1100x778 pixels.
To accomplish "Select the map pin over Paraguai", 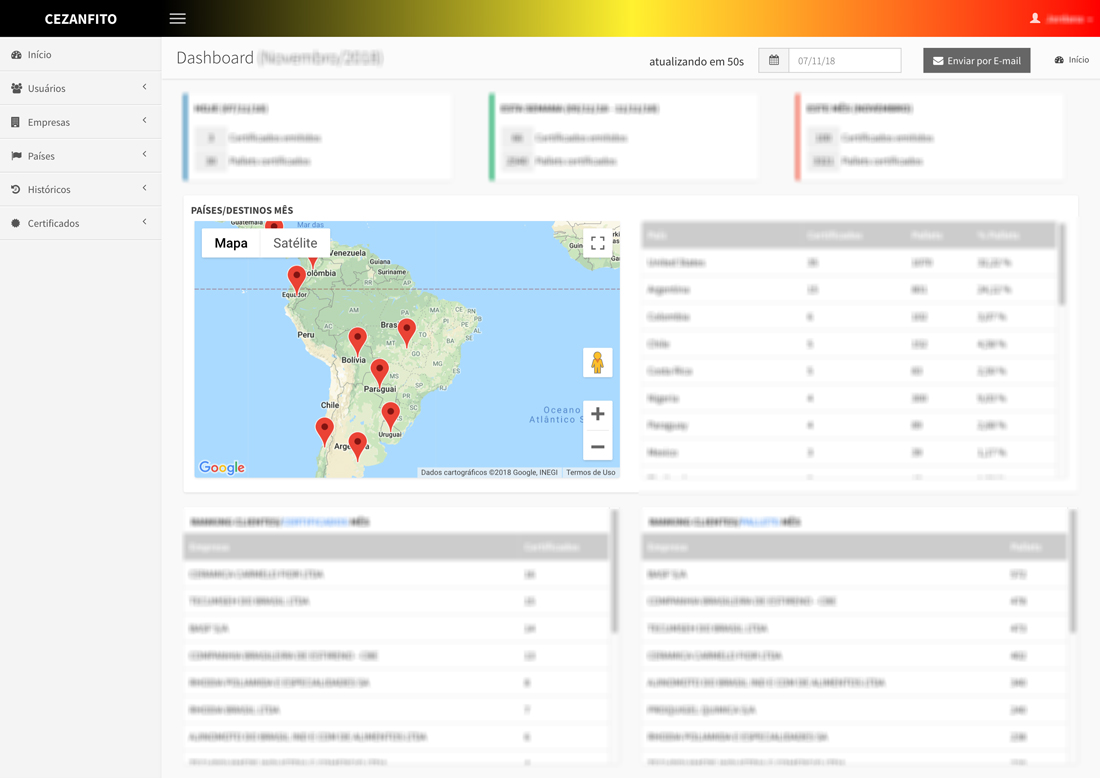I will pos(380,373).
